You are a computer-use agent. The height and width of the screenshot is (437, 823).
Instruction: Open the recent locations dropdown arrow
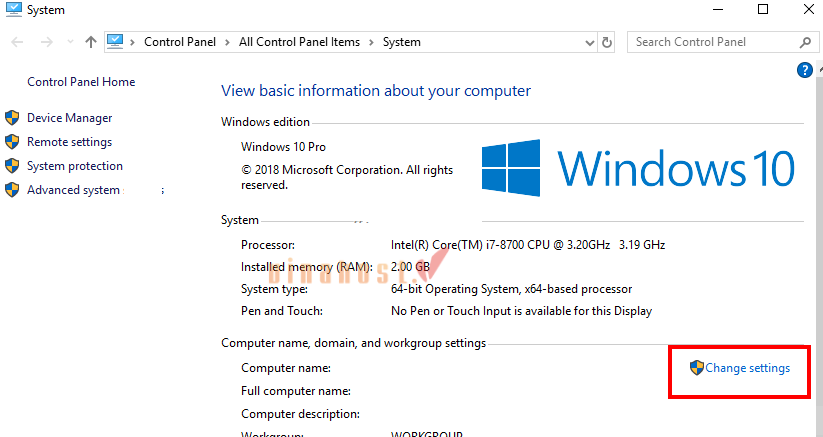[x=70, y=42]
